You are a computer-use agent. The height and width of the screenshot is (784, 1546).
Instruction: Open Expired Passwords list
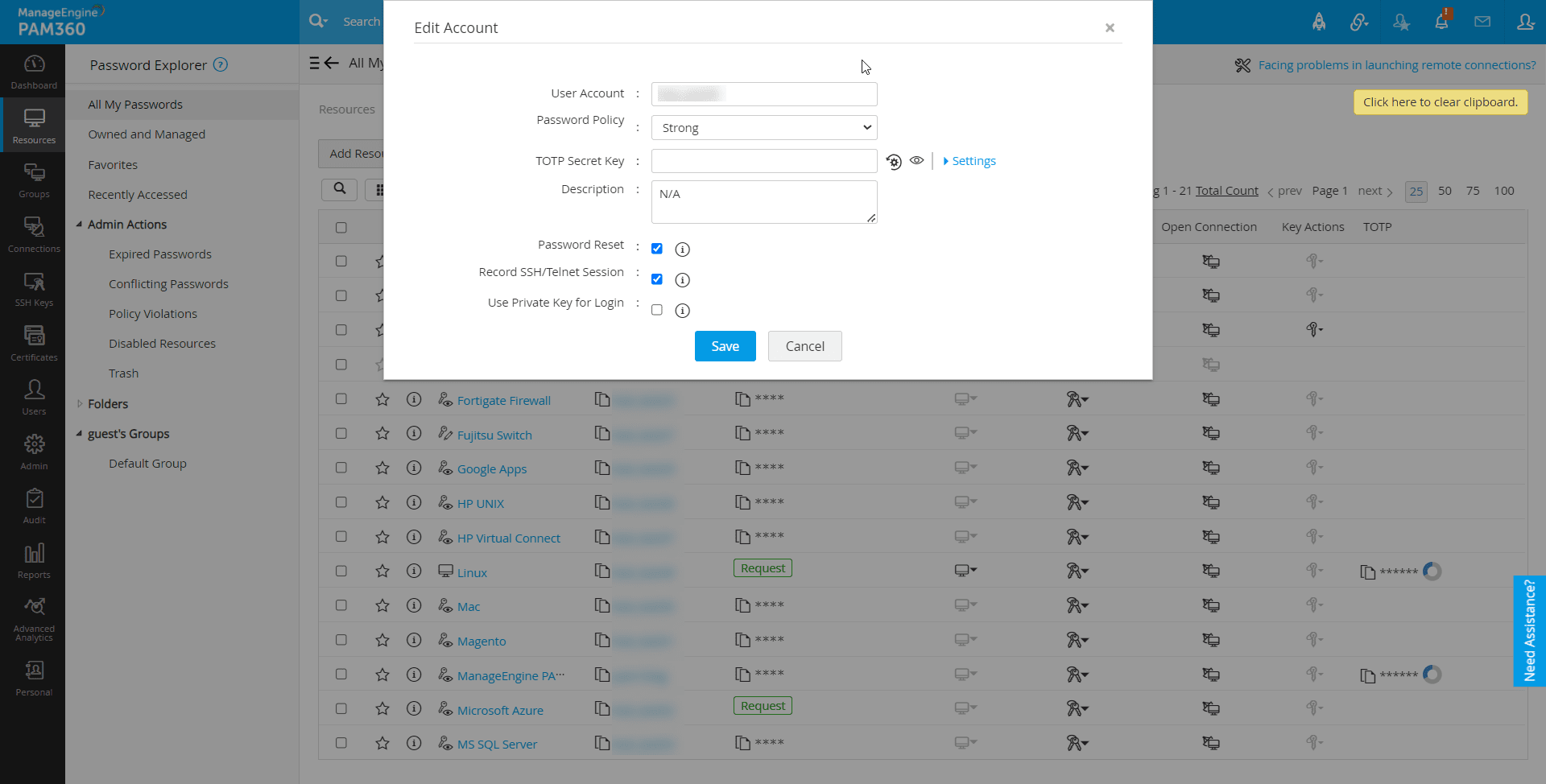tap(160, 254)
